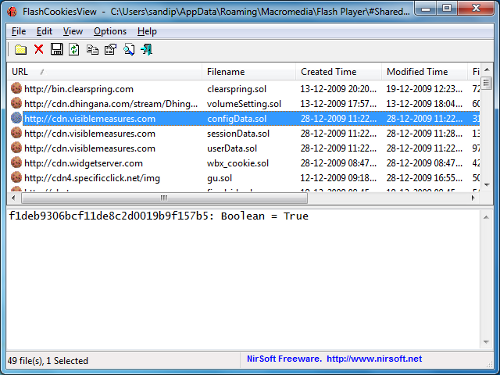Maximize the FlashCookiesView window
500x375 pixels.
pyautogui.click(x=447, y=9)
